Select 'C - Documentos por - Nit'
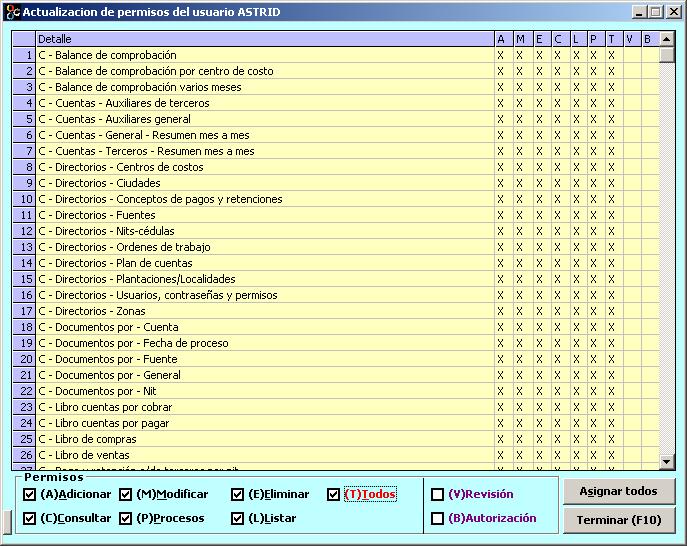 tap(265, 391)
